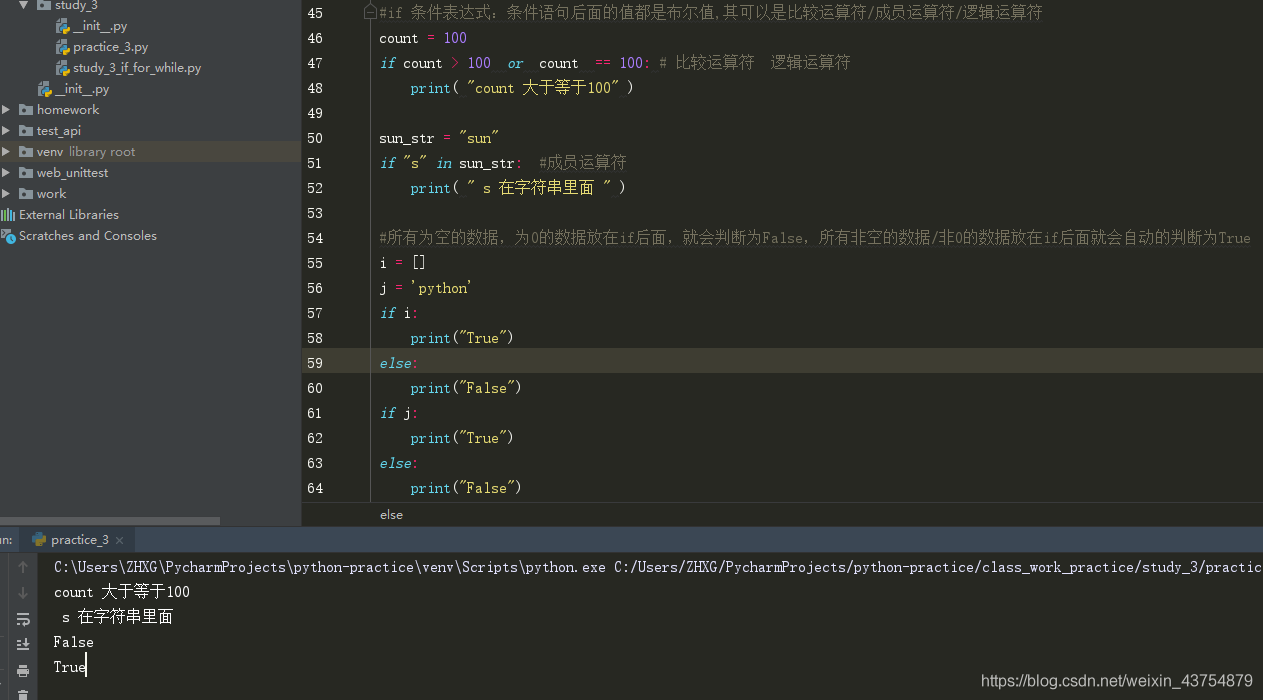Click the External Libraries bar-chart icon
This screenshot has height=700, width=1263.
8,215
